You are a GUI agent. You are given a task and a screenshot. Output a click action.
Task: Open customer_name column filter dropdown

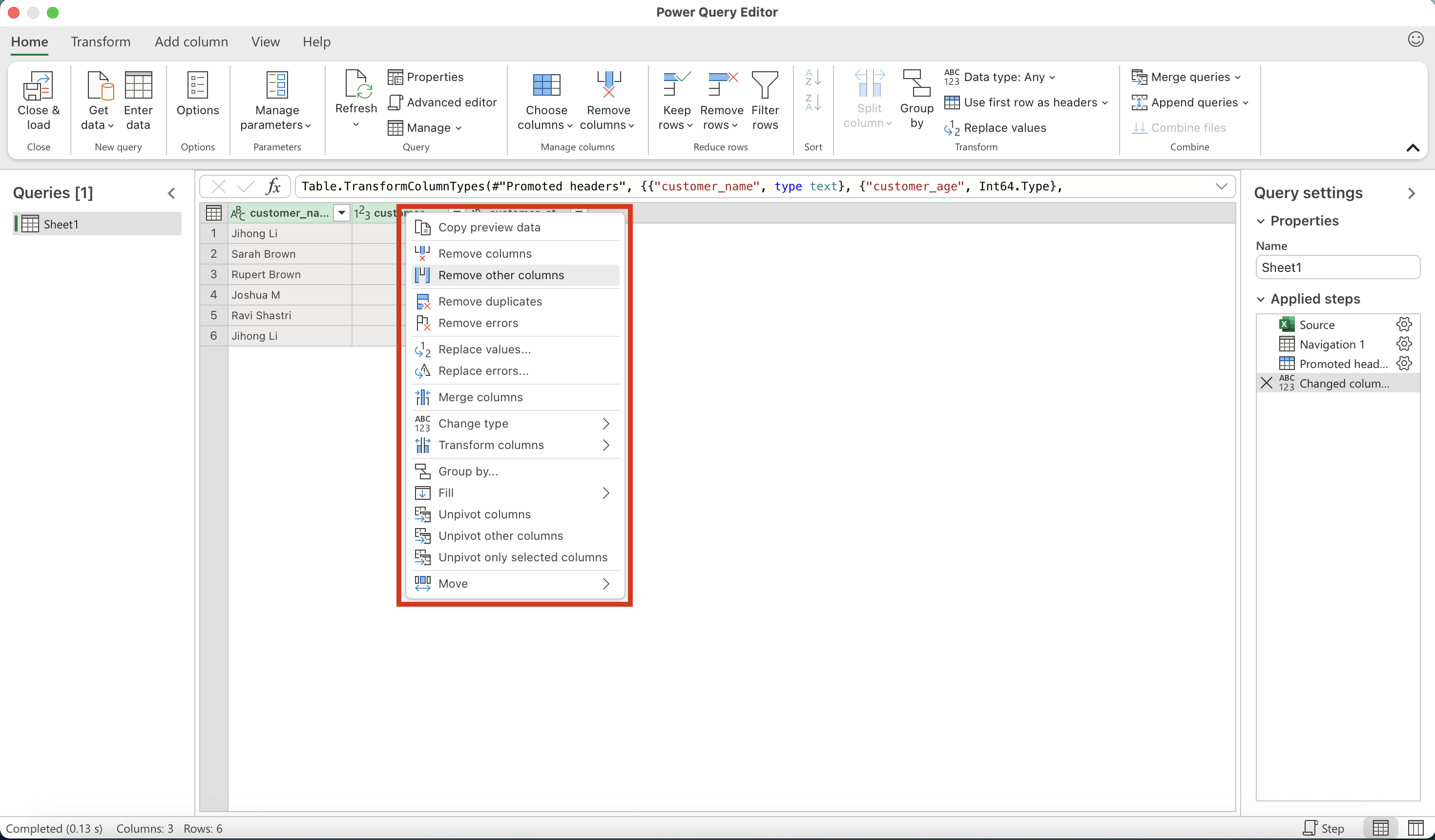tap(341, 213)
